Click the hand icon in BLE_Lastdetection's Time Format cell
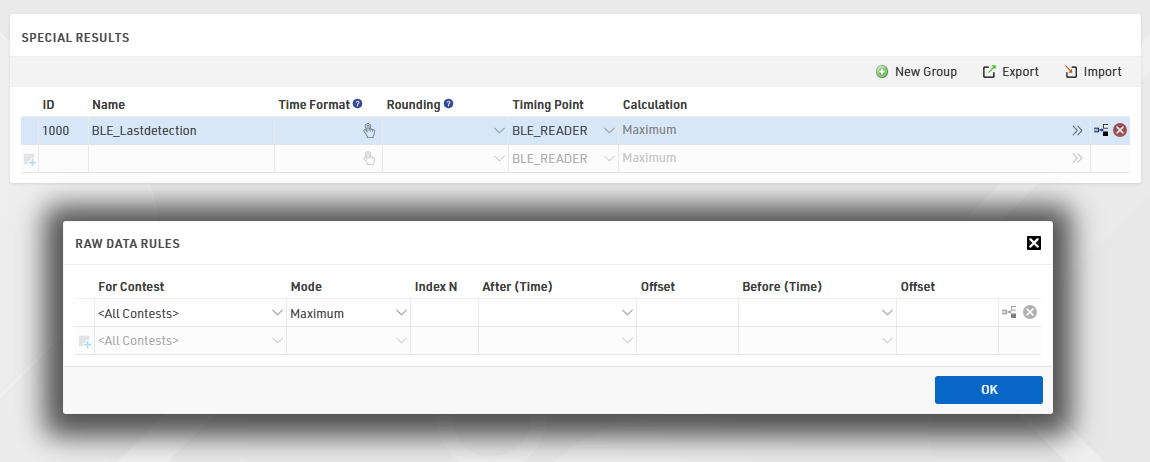This screenshot has width=1150, height=462. tap(368, 130)
